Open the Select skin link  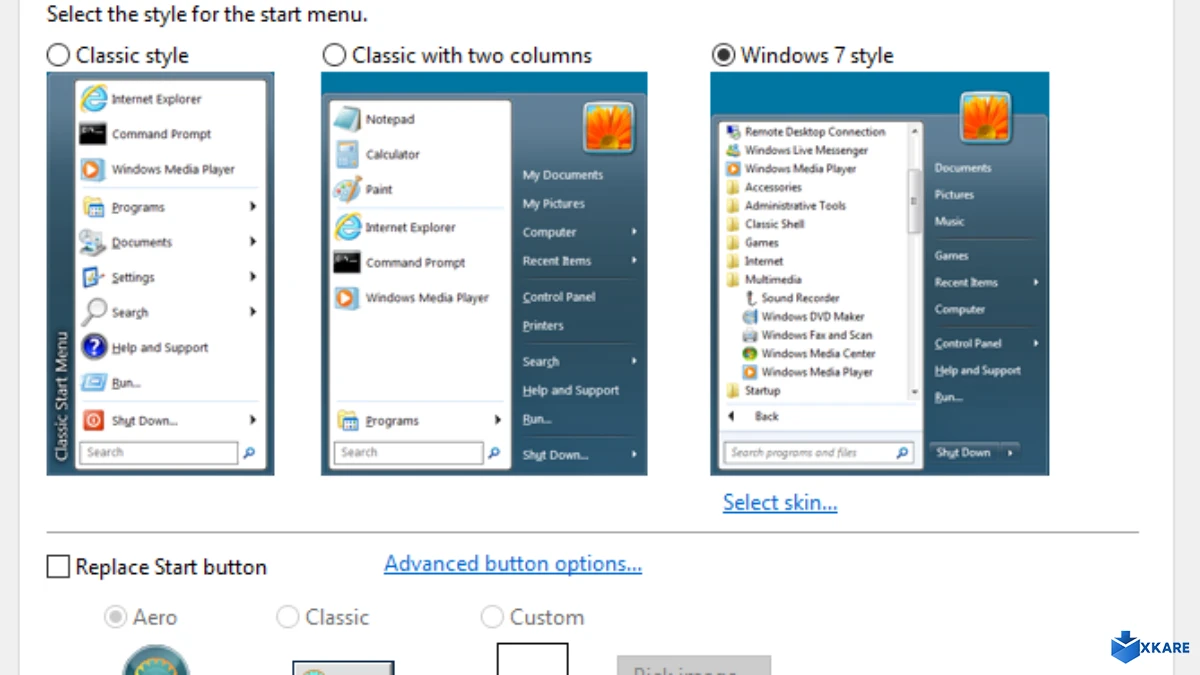pos(780,502)
